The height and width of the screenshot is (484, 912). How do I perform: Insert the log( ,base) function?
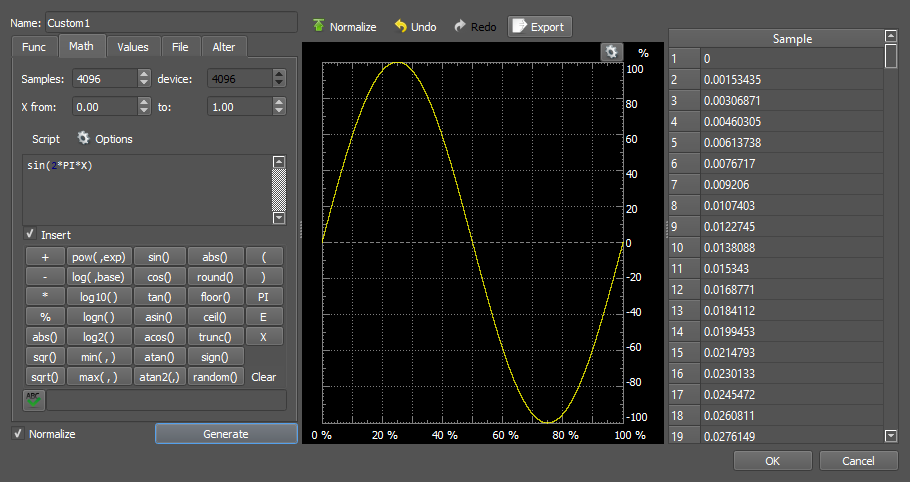coord(99,277)
